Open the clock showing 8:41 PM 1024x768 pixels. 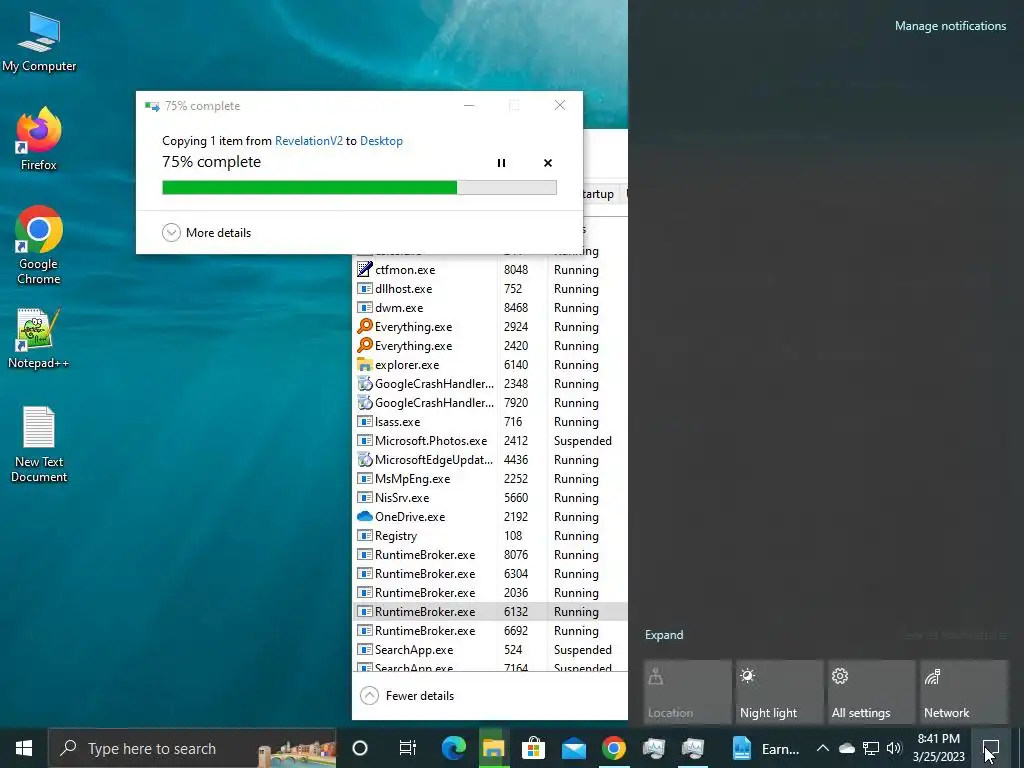click(x=938, y=748)
